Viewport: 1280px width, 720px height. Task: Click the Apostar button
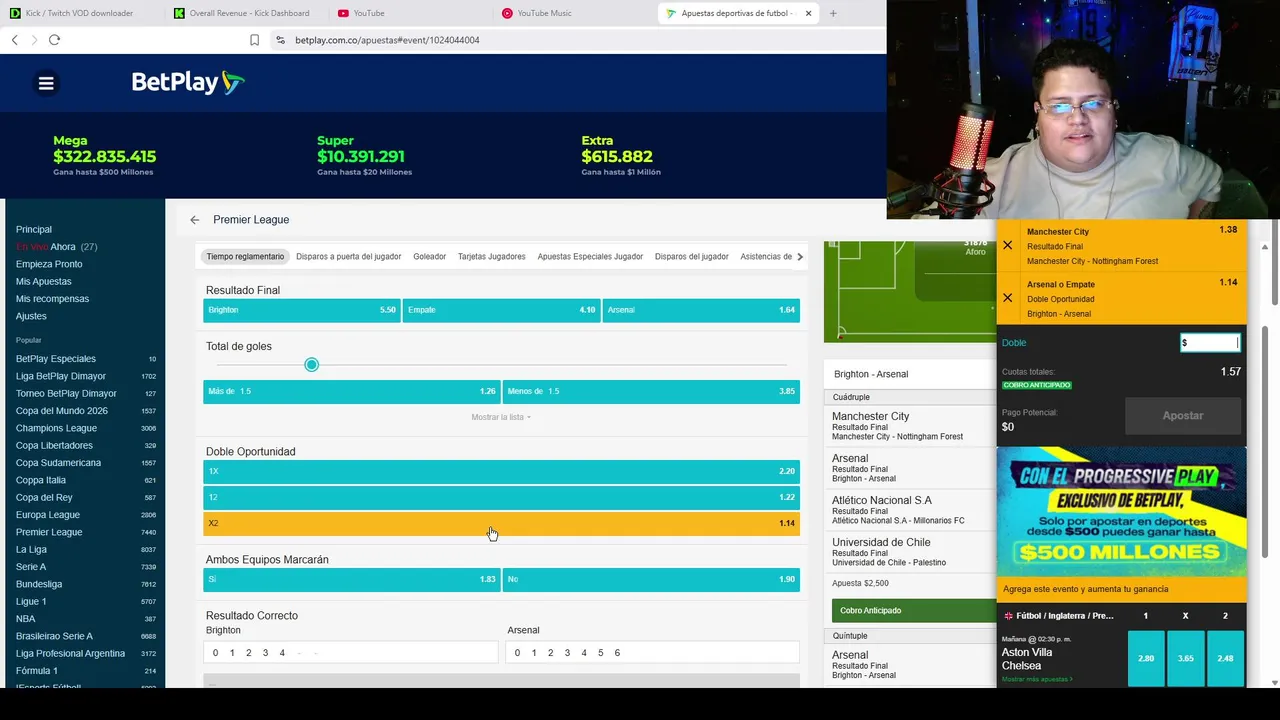pyautogui.click(x=1183, y=416)
